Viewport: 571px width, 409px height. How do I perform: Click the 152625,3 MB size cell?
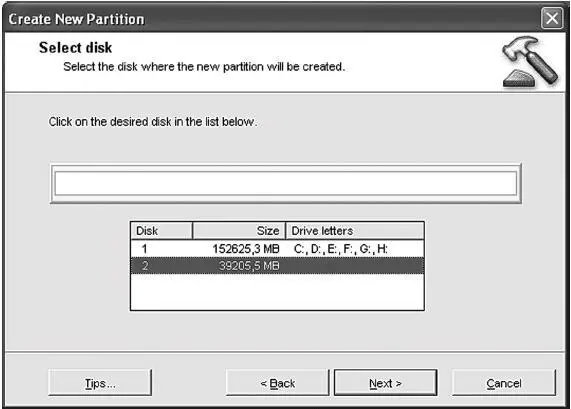246,249
